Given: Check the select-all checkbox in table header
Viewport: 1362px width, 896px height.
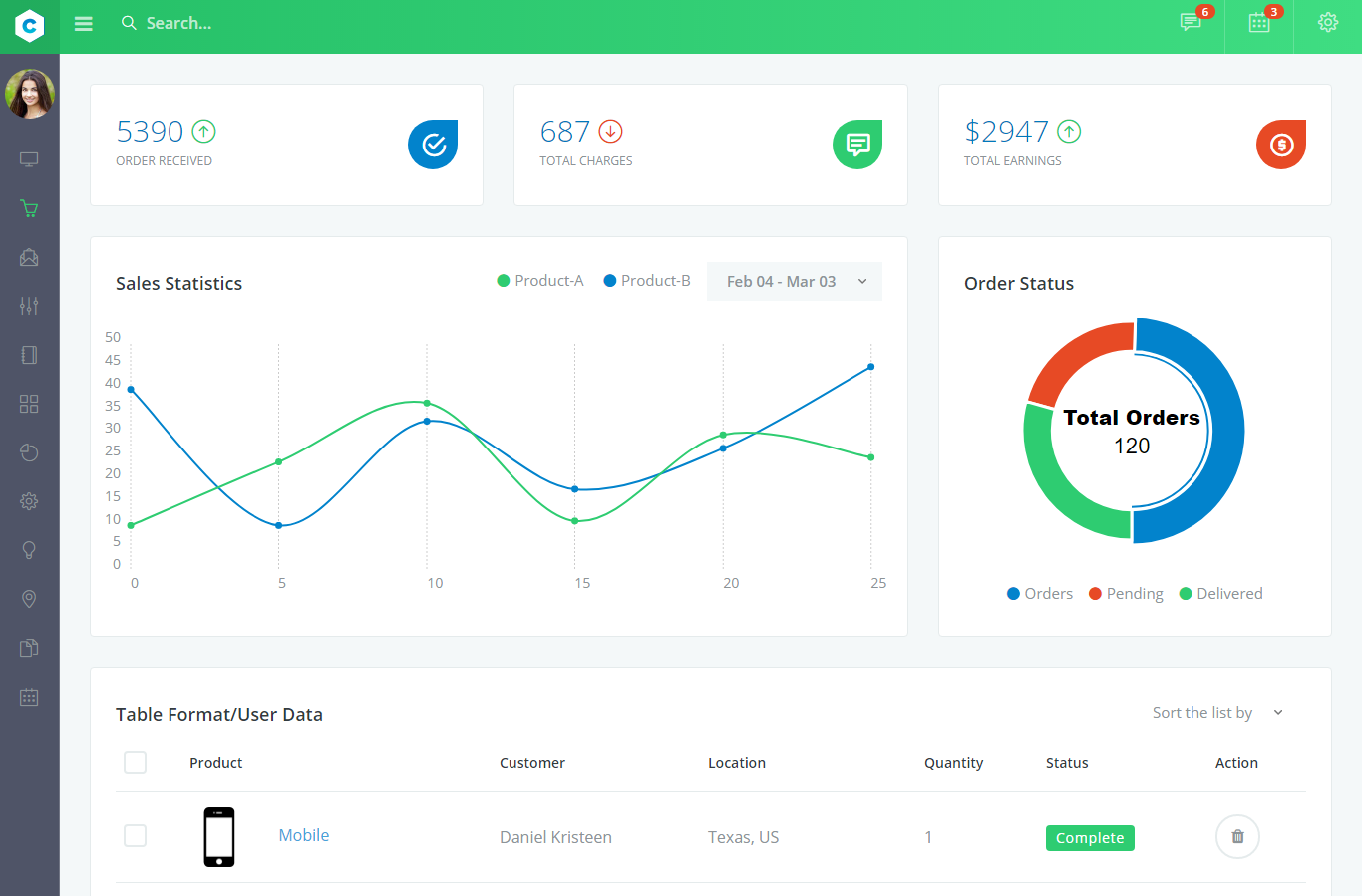Looking at the screenshot, I should click(135, 763).
